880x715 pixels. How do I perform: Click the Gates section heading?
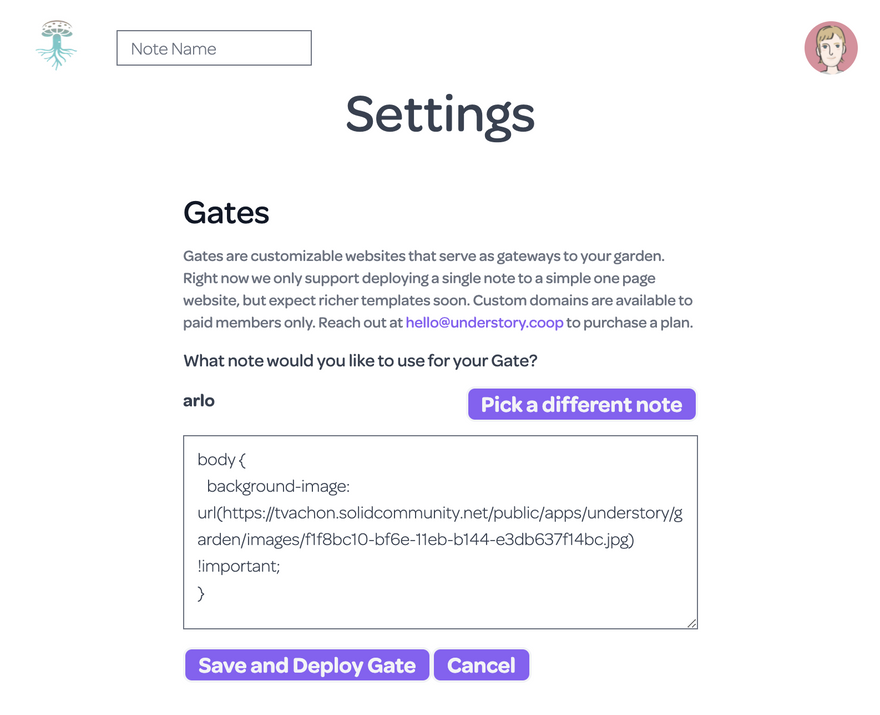[x=226, y=213]
